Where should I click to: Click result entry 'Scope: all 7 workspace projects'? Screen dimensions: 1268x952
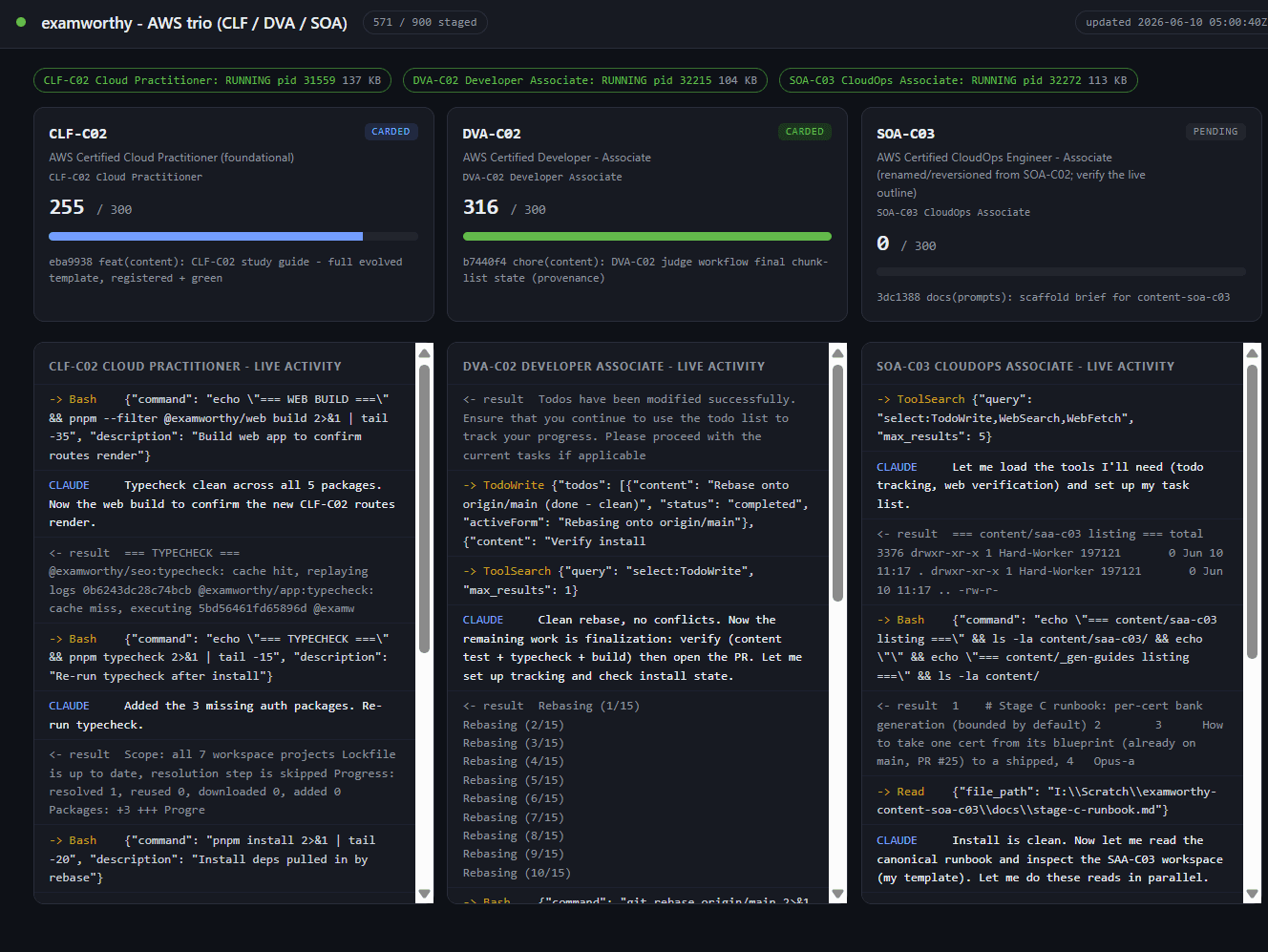[x=225, y=781]
